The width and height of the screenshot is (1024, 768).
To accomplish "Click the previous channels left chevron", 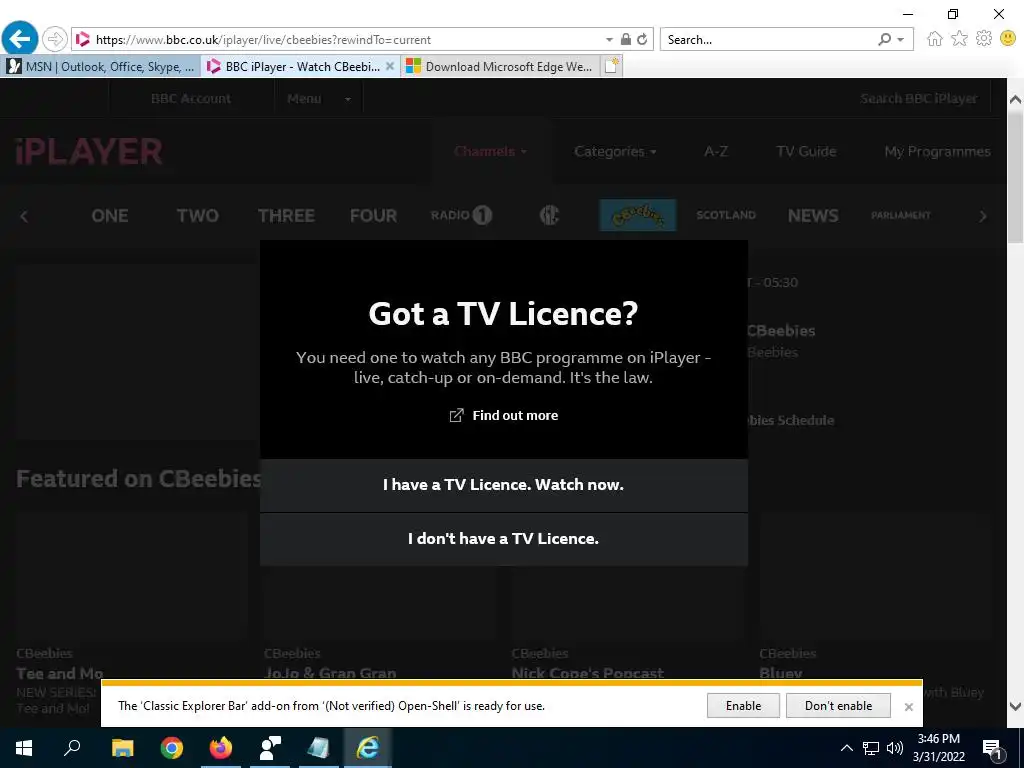I will 24,216.
